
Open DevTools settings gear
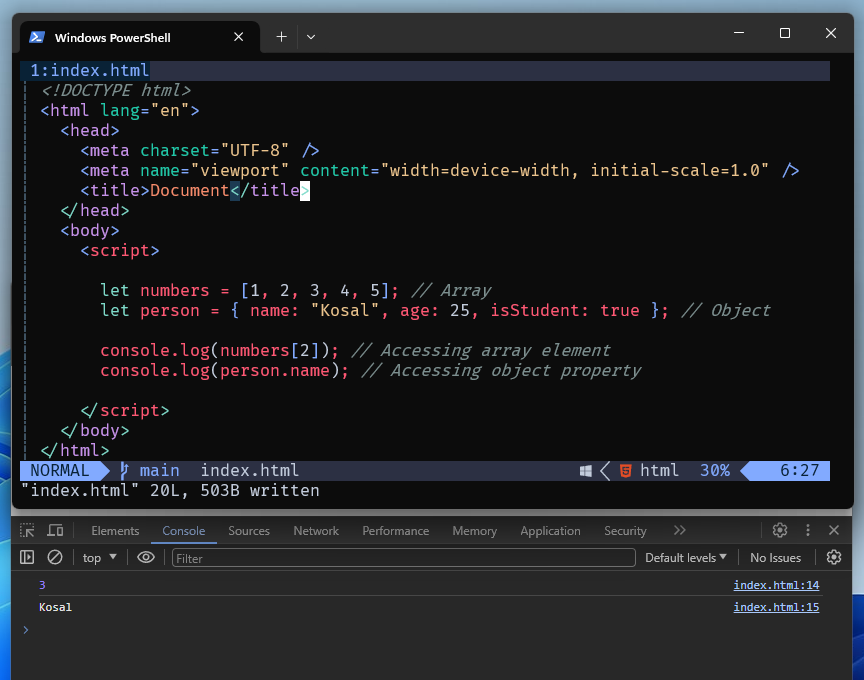tap(780, 530)
